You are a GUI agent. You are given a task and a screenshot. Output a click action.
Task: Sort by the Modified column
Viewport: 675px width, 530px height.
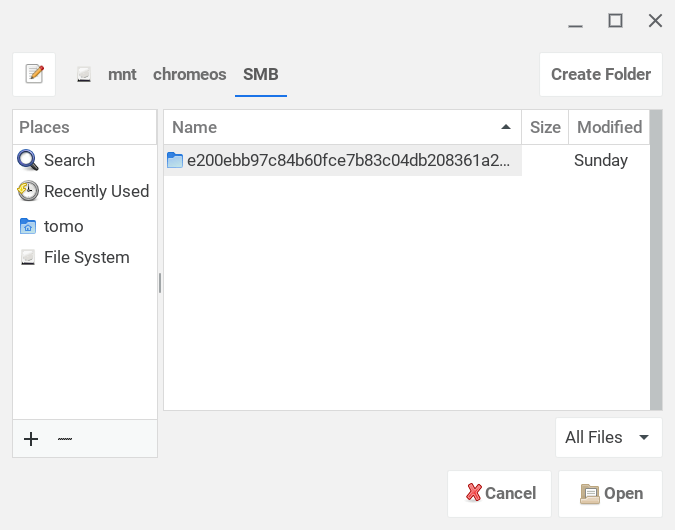coord(609,127)
